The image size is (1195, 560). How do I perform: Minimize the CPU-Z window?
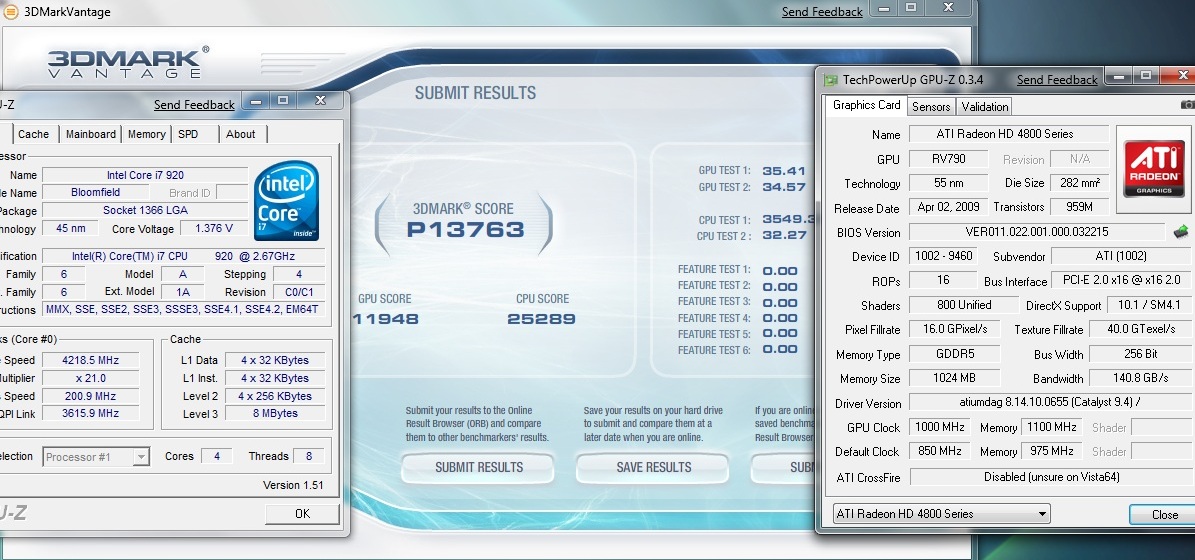[x=256, y=100]
